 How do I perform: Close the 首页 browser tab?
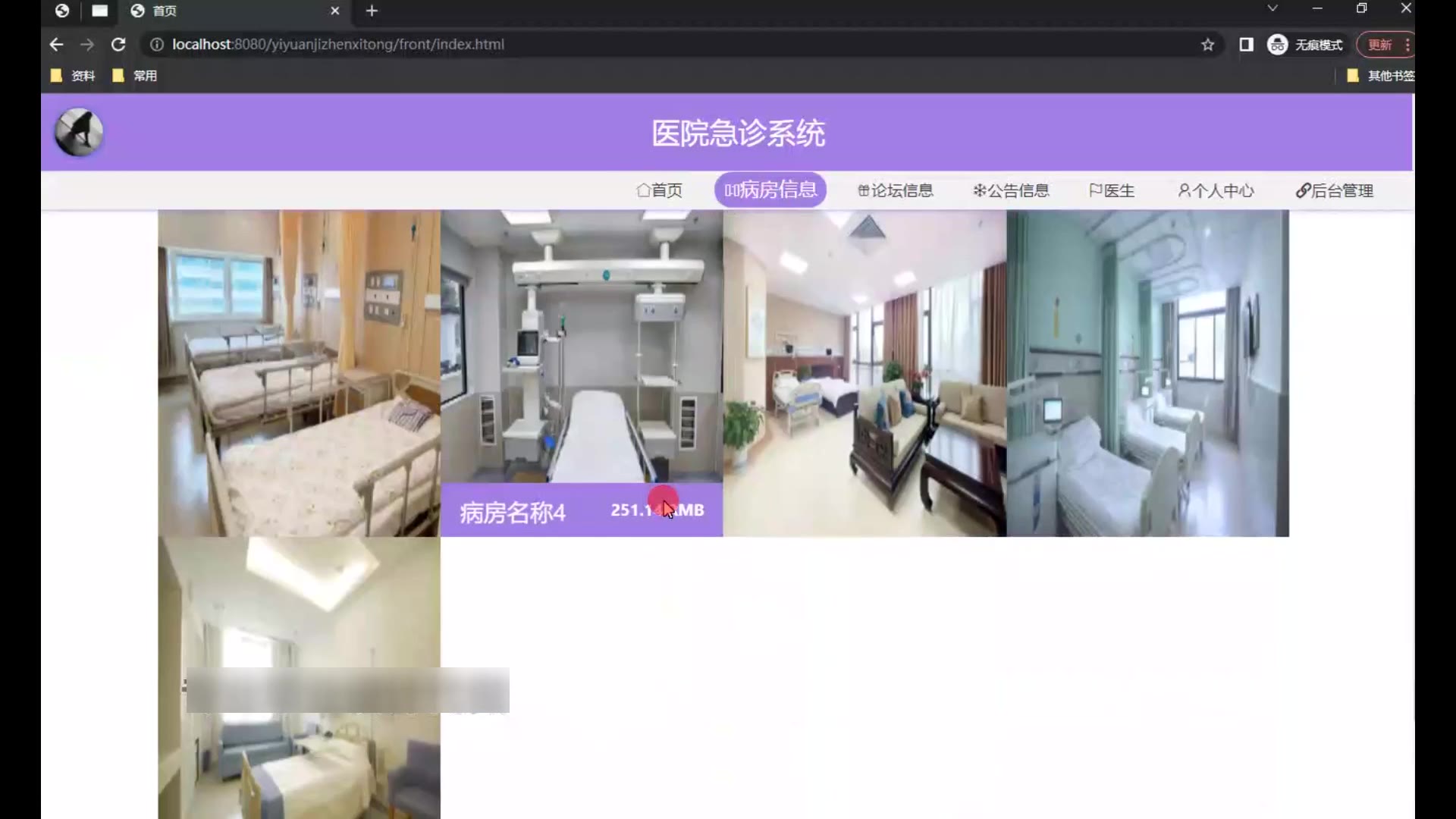(x=334, y=11)
